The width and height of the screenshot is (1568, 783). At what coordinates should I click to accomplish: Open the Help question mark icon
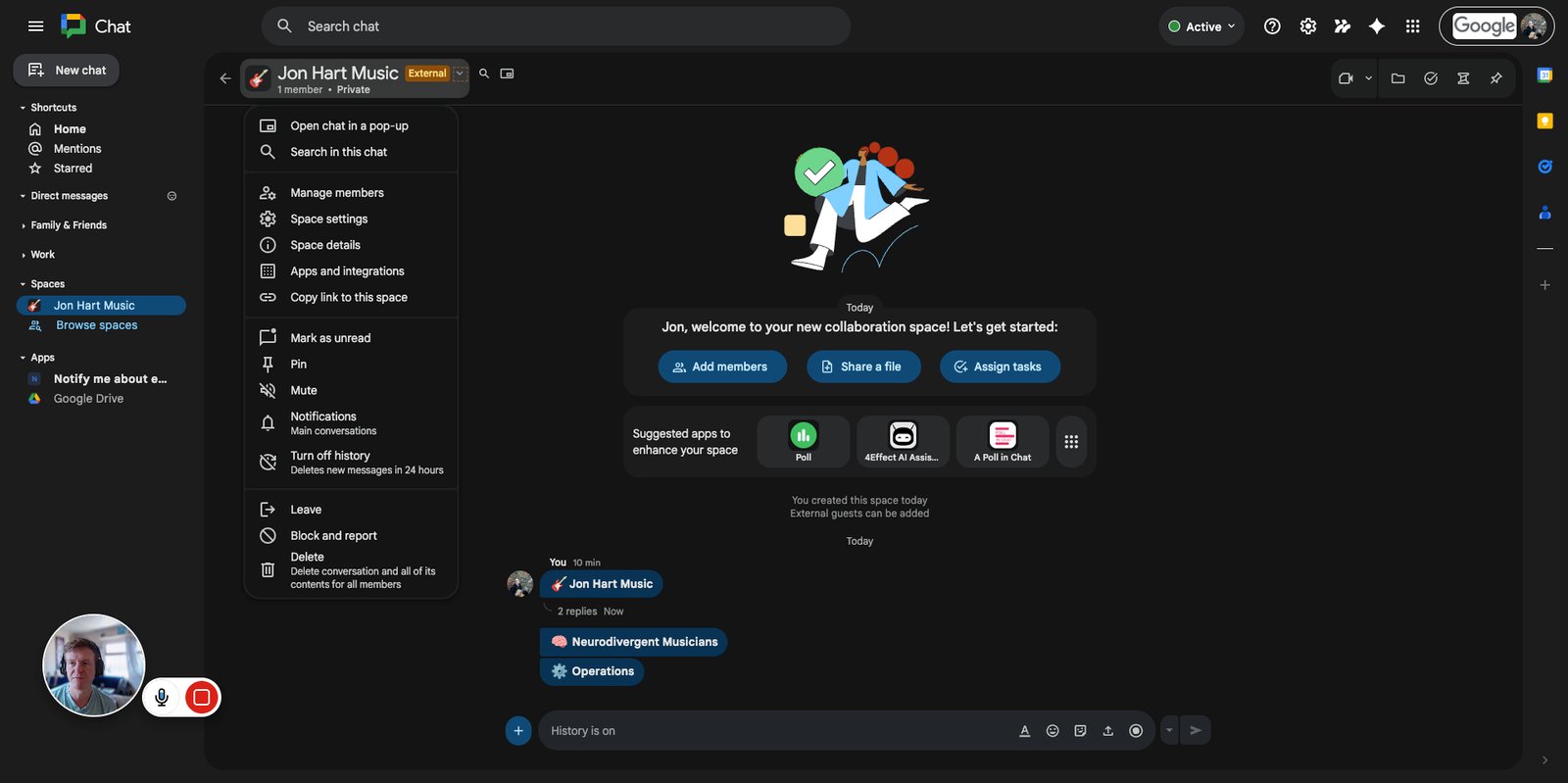(x=1272, y=26)
